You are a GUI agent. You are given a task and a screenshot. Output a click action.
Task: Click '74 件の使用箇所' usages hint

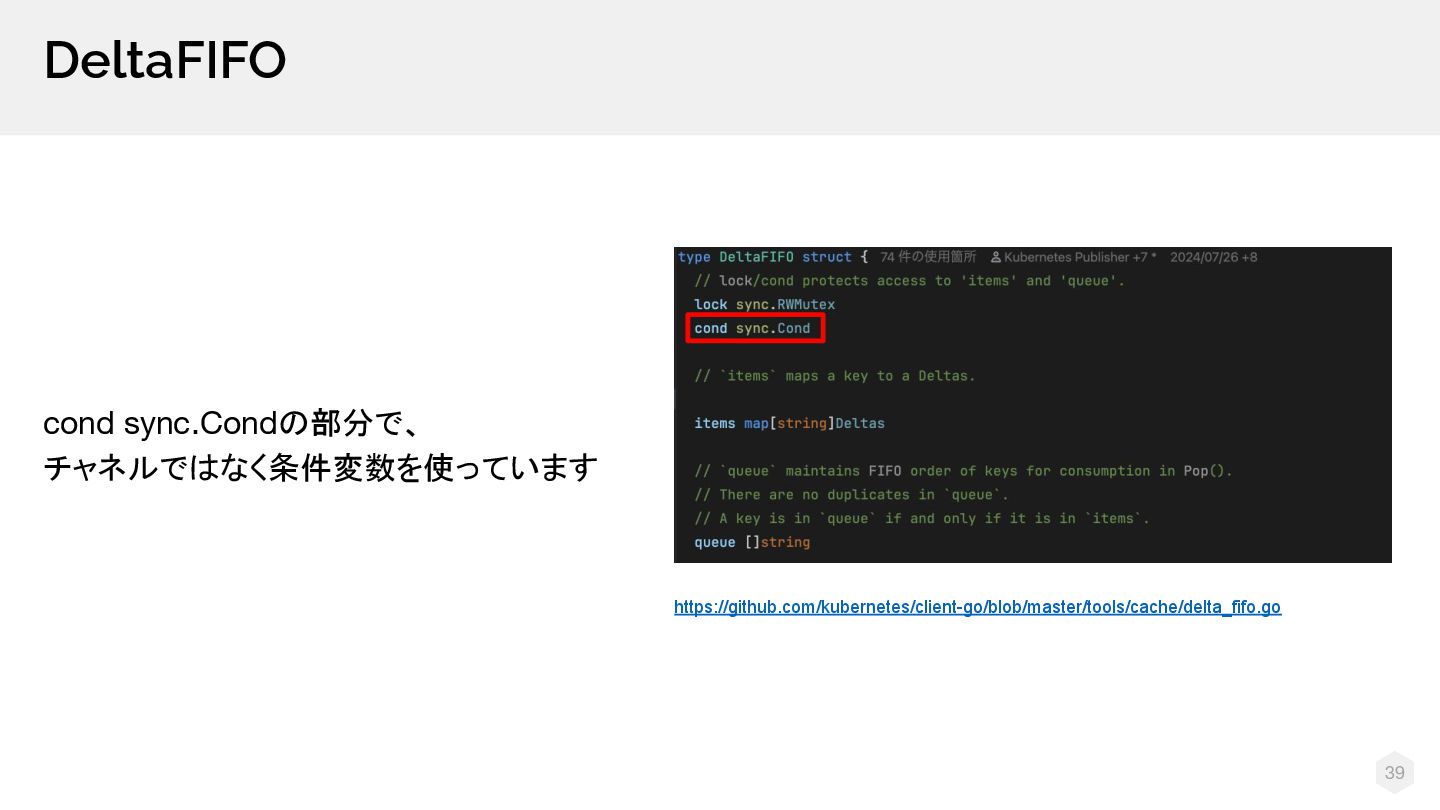tap(928, 257)
